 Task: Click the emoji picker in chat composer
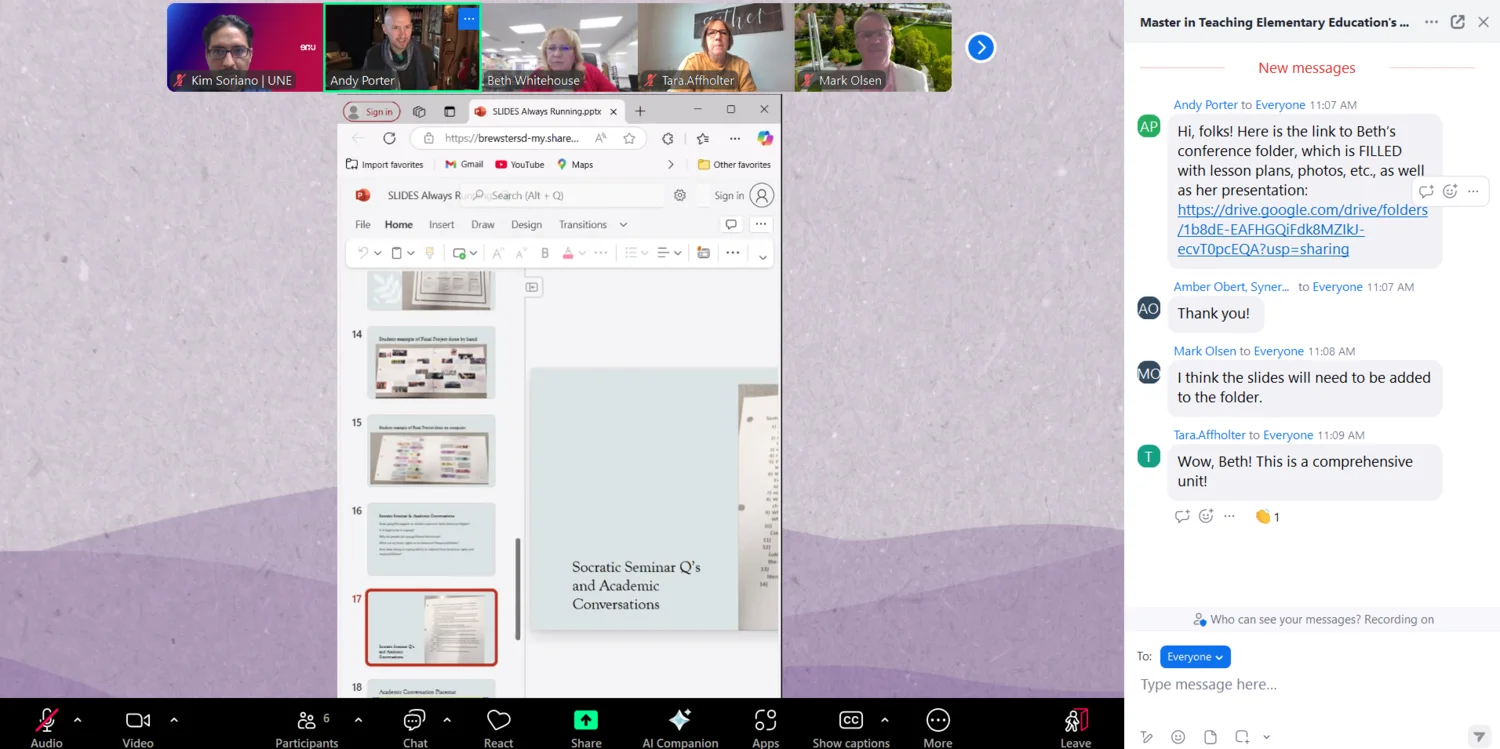click(1178, 737)
